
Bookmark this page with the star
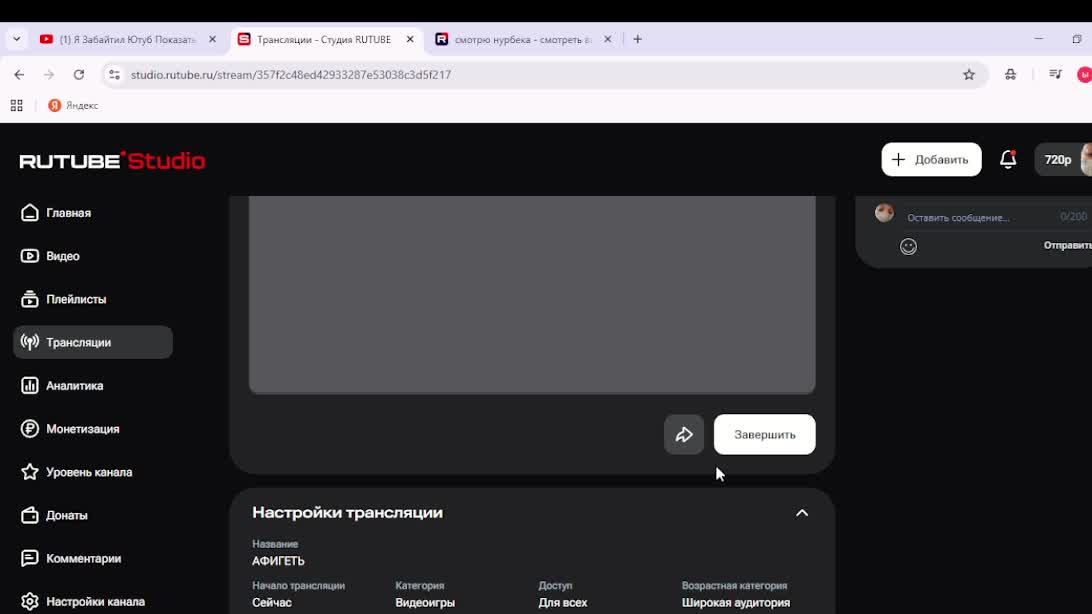pyautogui.click(x=969, y=74)
